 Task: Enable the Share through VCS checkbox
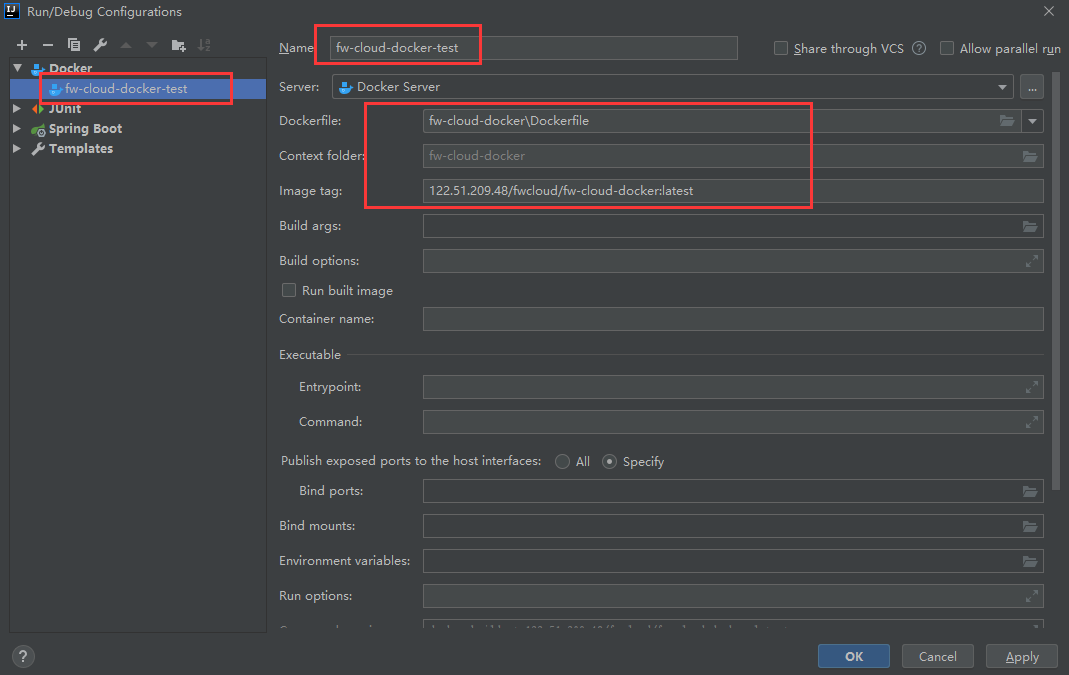781,48
